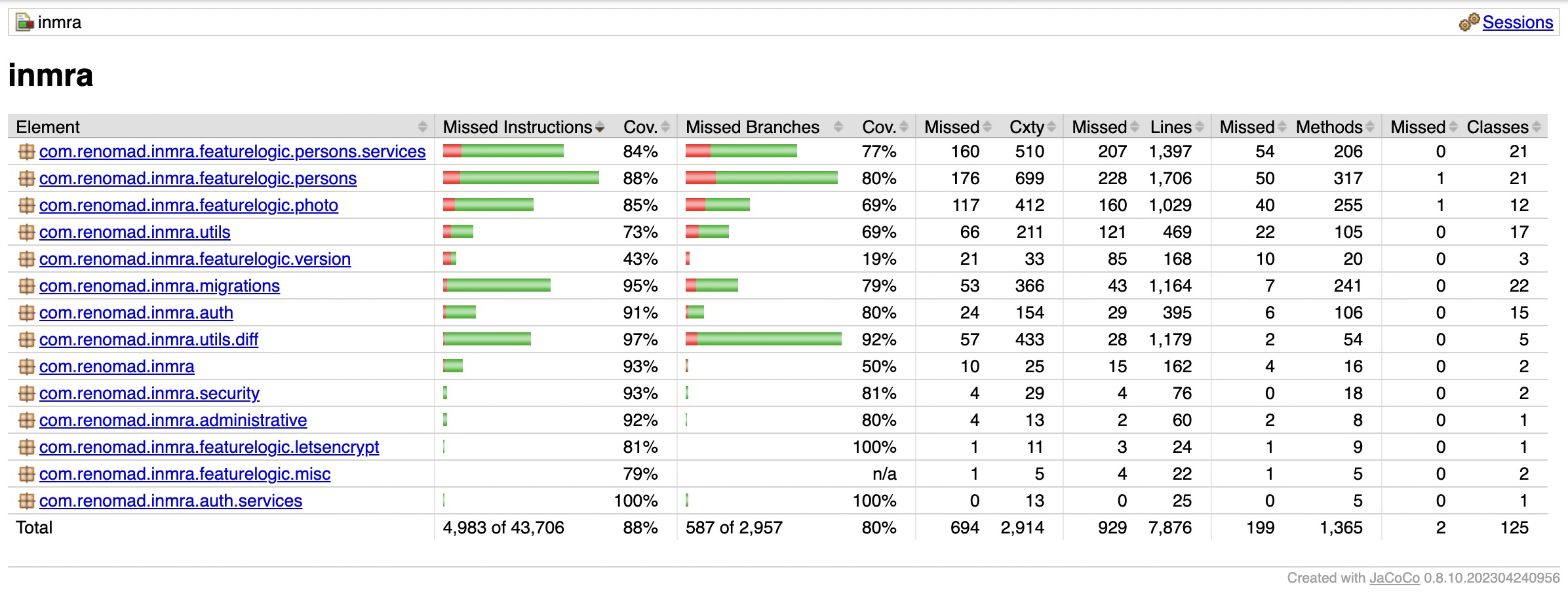This screenshot has height=599, width=1568.
Task: Open the JaCoCo link in footer
Action: (x=1394, y=578)
